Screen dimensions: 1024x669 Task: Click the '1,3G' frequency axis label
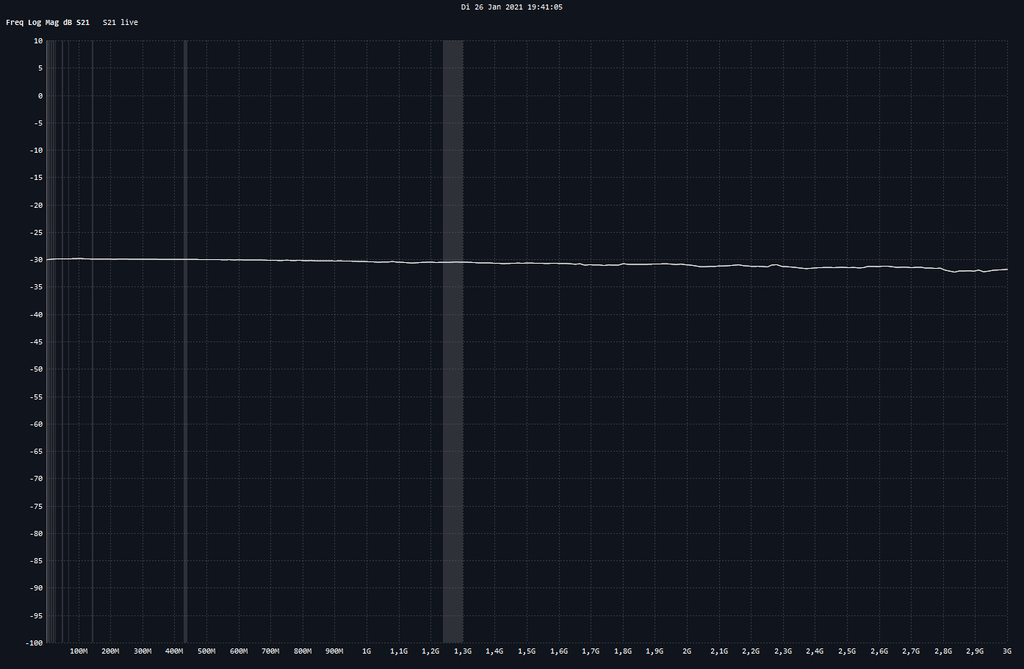[463, 651]
